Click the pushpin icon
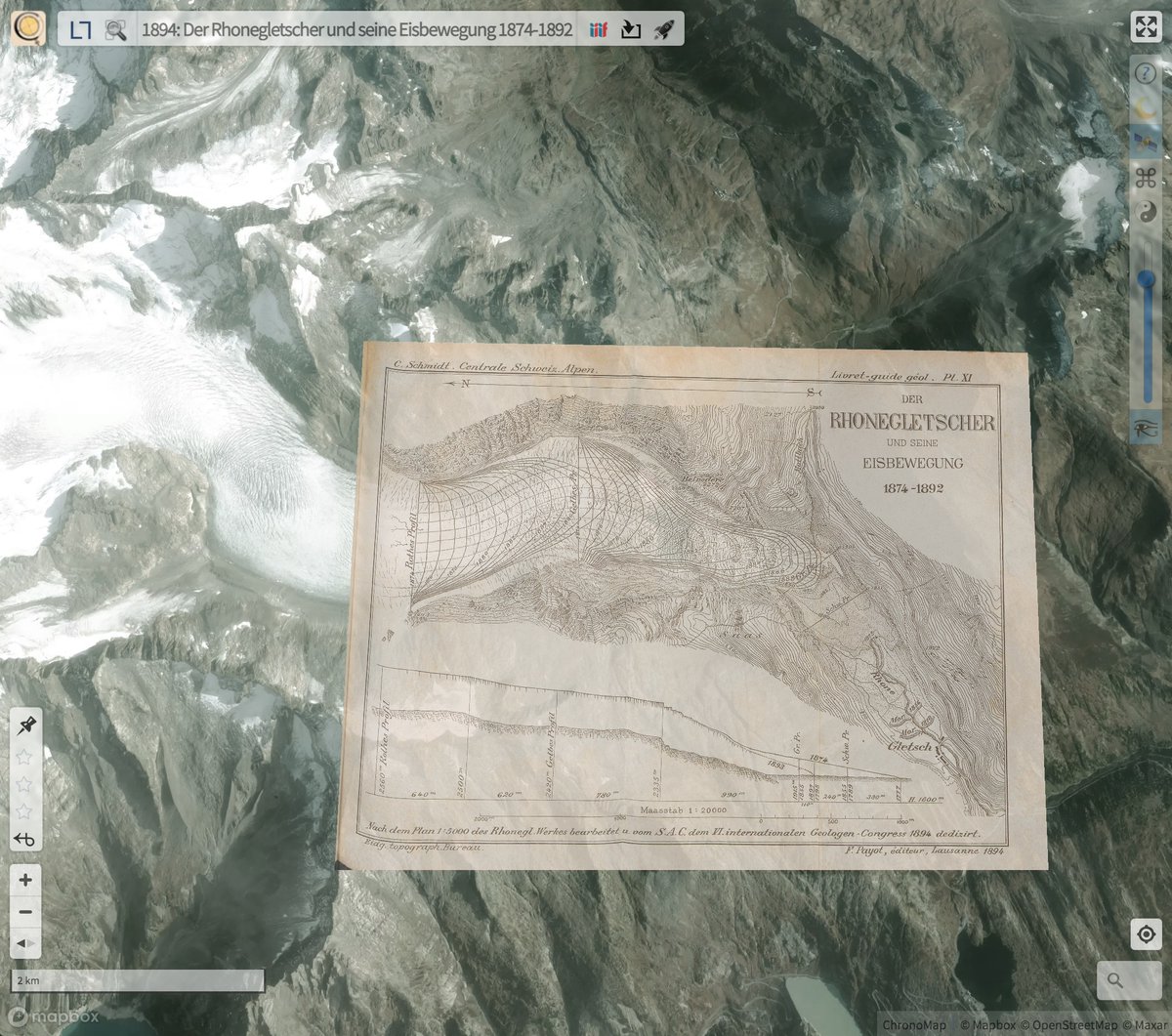 coord(25,725)
